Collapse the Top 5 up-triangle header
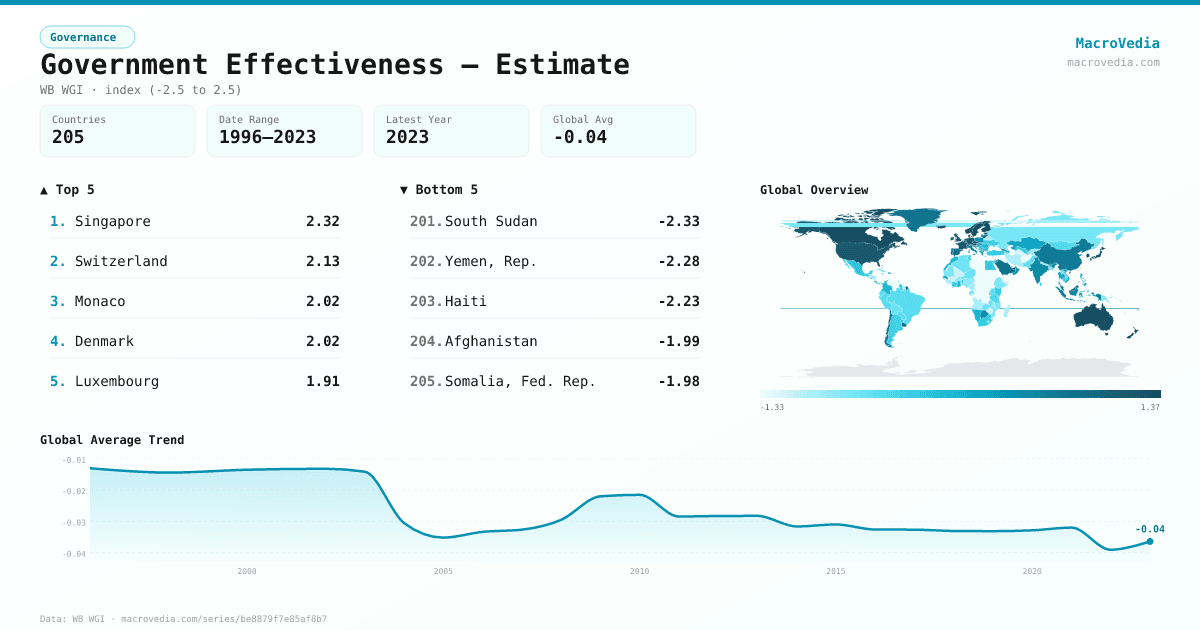Image resolution: width=1200 pixels, height=630 pixels. (68, 189)
